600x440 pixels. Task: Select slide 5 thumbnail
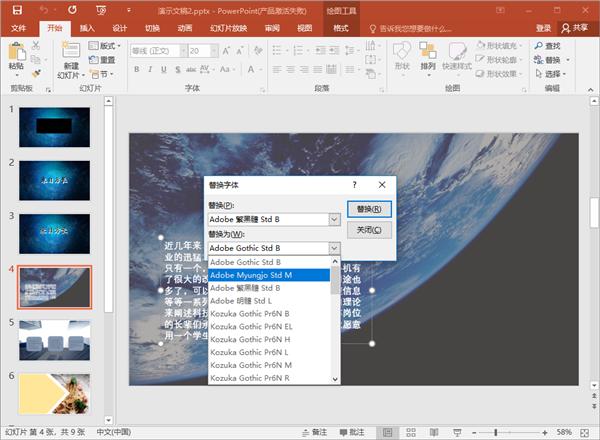point(55,341)
